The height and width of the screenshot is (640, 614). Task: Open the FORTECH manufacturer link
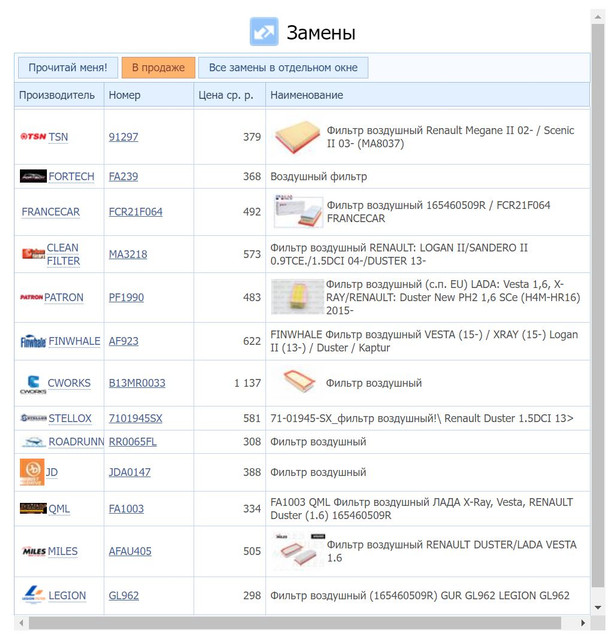tap(71, 176)
